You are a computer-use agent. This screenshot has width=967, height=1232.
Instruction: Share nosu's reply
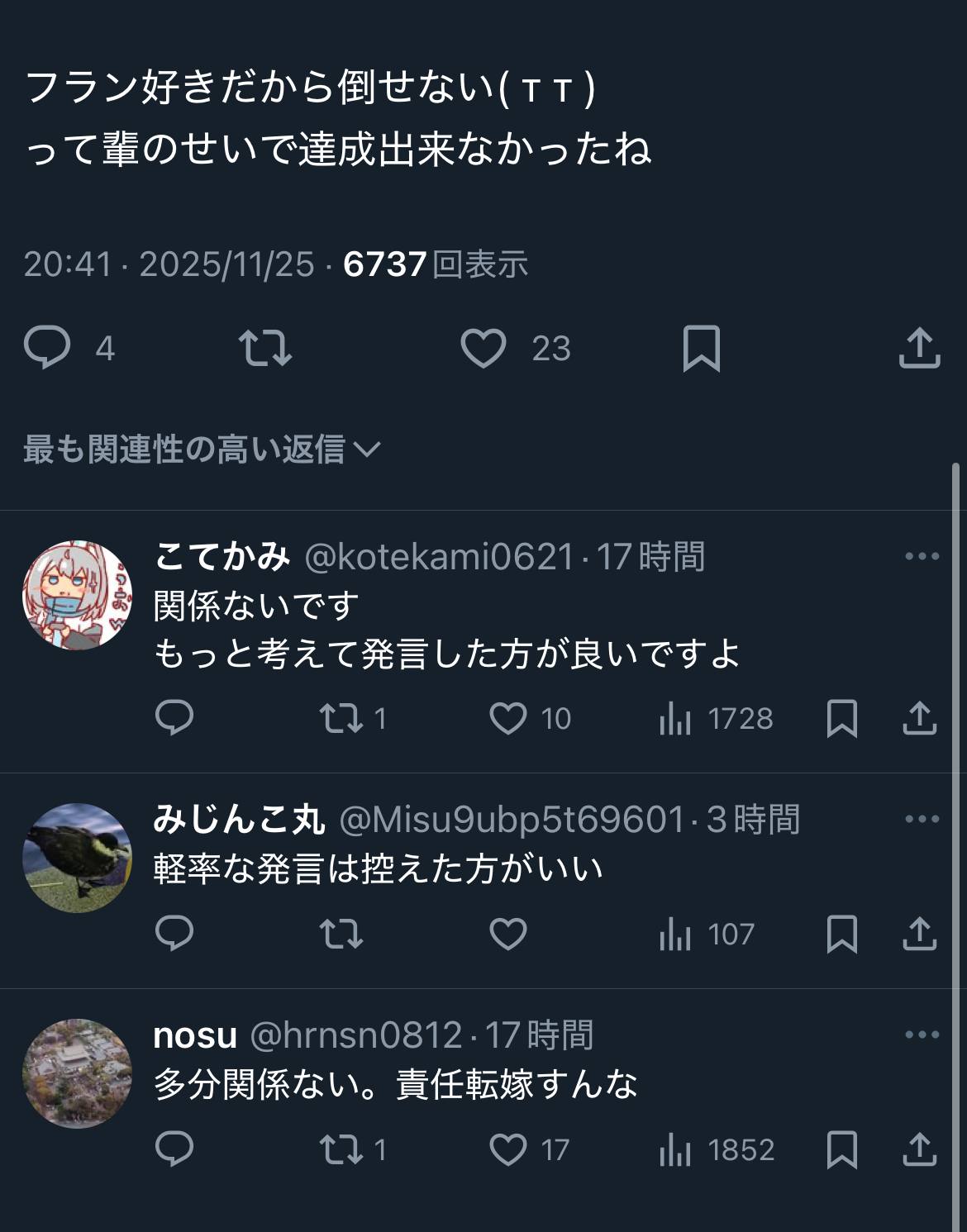(x=919, y=1149)
